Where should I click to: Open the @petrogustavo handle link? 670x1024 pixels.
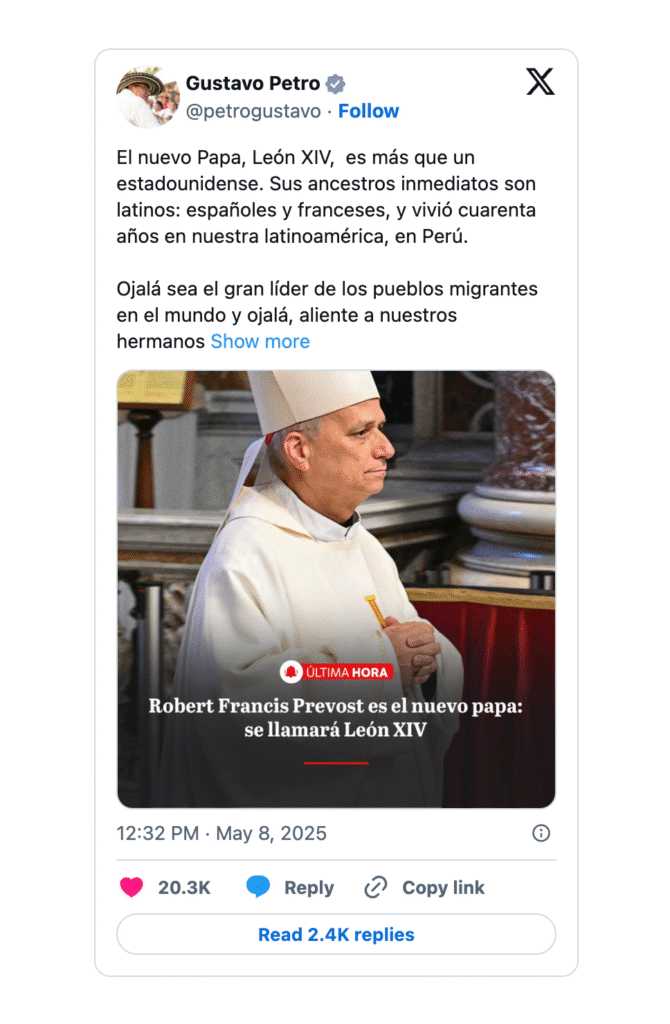coord(253,112)
